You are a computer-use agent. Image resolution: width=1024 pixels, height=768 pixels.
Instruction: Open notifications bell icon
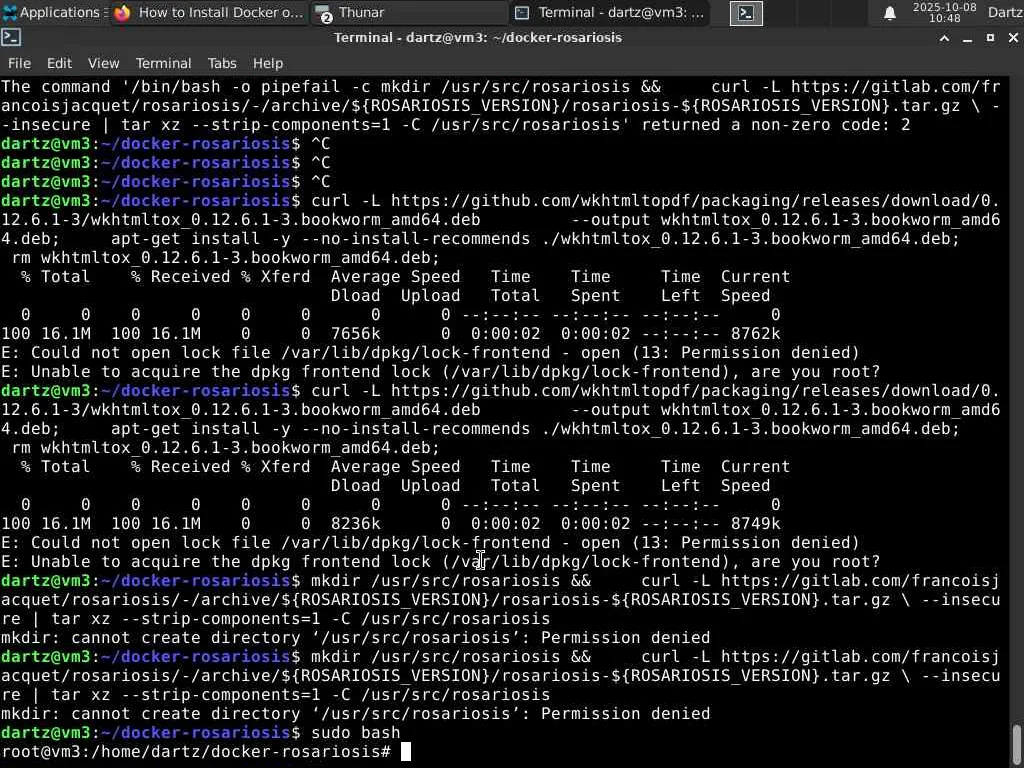pos(889,13)
